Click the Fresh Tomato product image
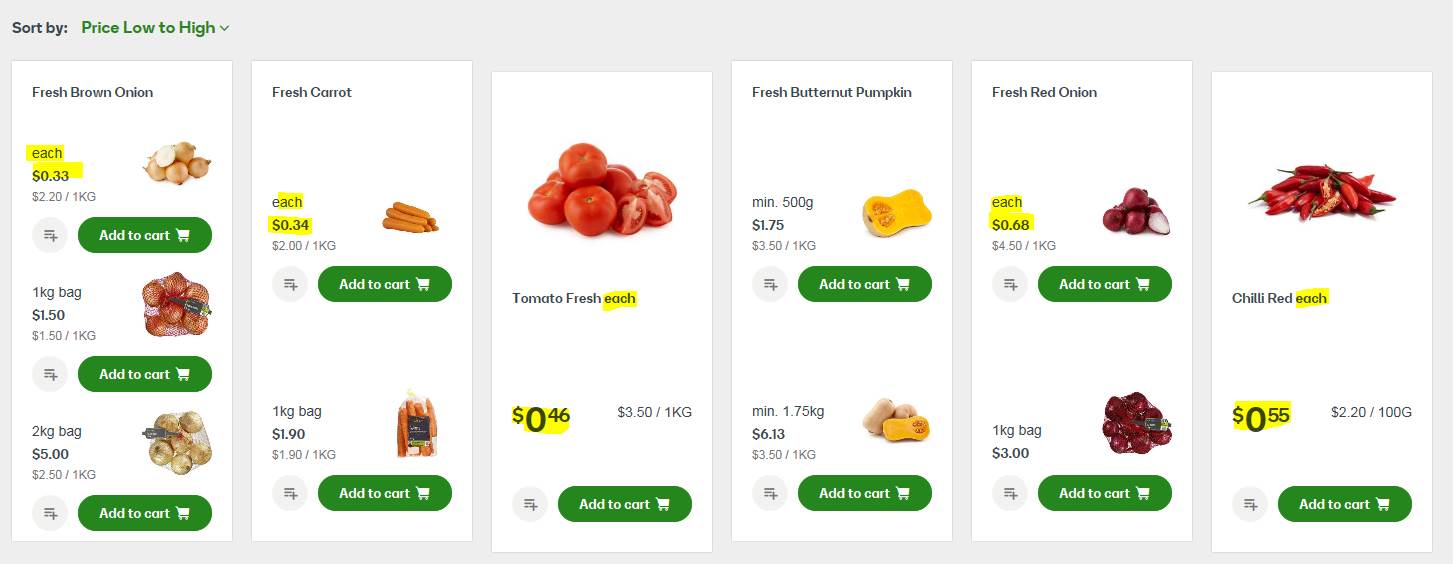Viewport: 1453px width, 564px height. point(602,188)
